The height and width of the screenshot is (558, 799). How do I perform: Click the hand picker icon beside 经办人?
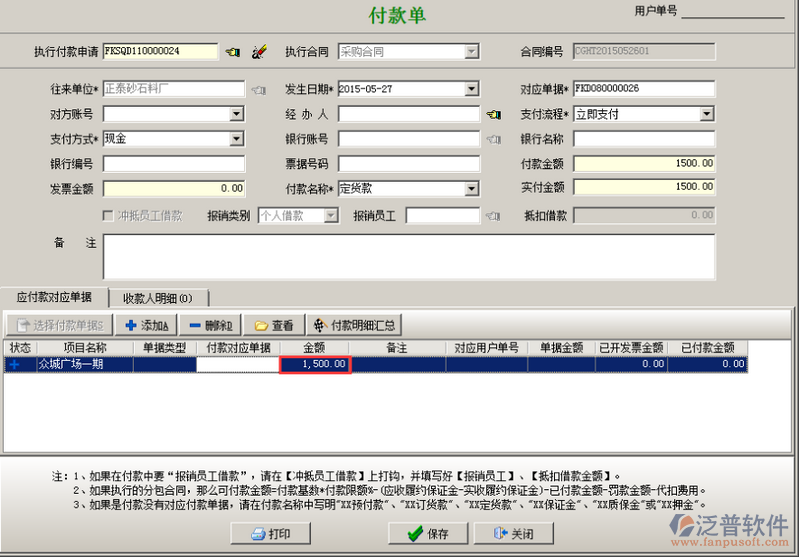coord(493,115)
